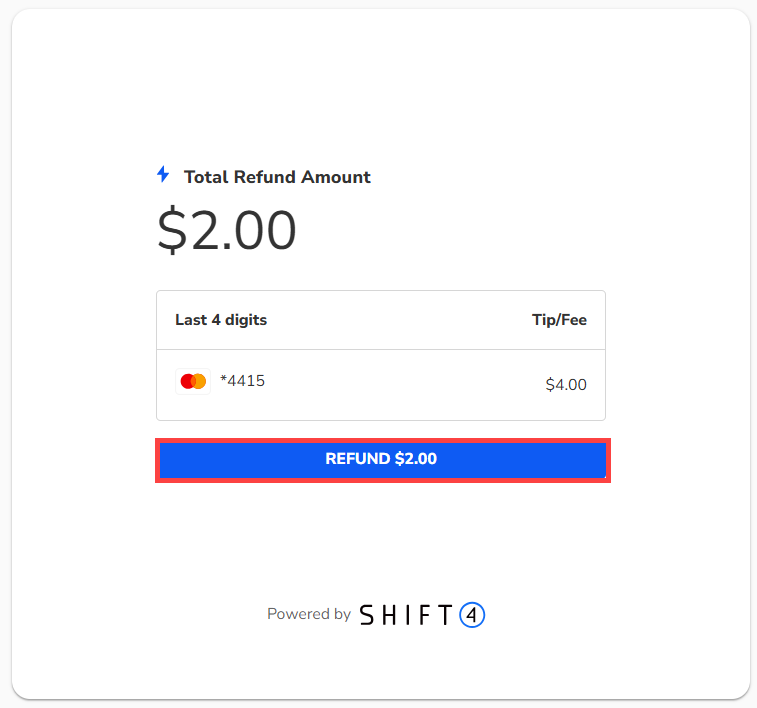757x708 pixels.
Task: Click the red circle of Mastercard logo
Action: (x=188, y=381)
